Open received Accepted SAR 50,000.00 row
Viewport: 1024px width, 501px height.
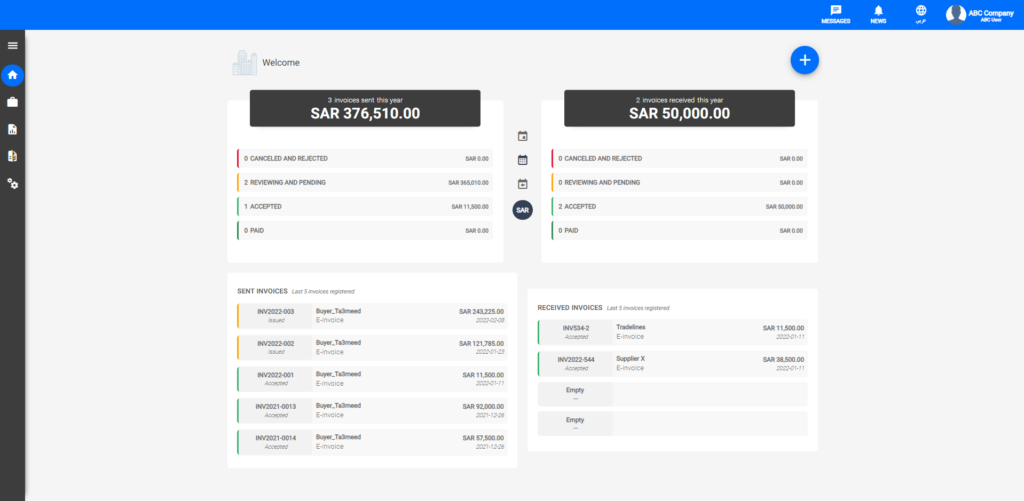pyautogui.click(x=679, y=206)
